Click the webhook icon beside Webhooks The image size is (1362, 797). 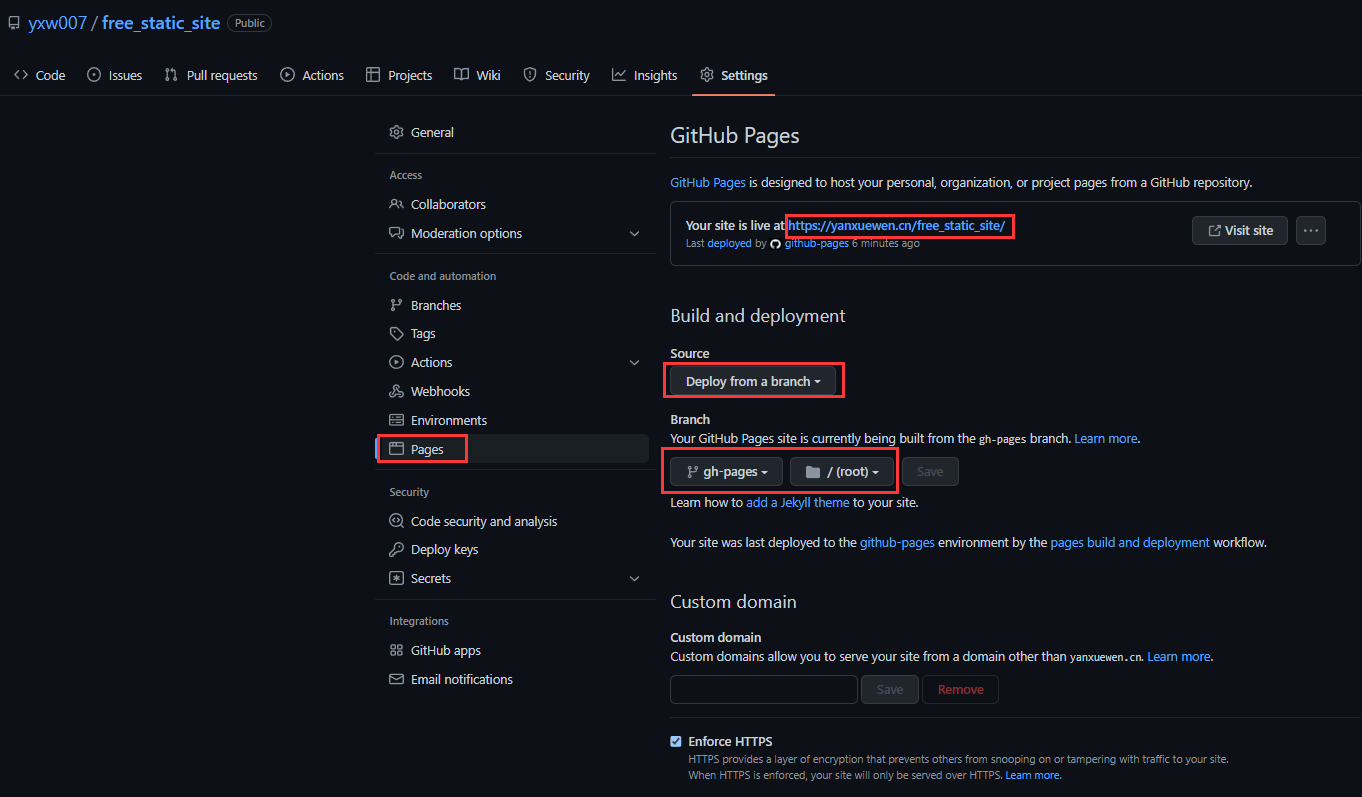[396, 391]
